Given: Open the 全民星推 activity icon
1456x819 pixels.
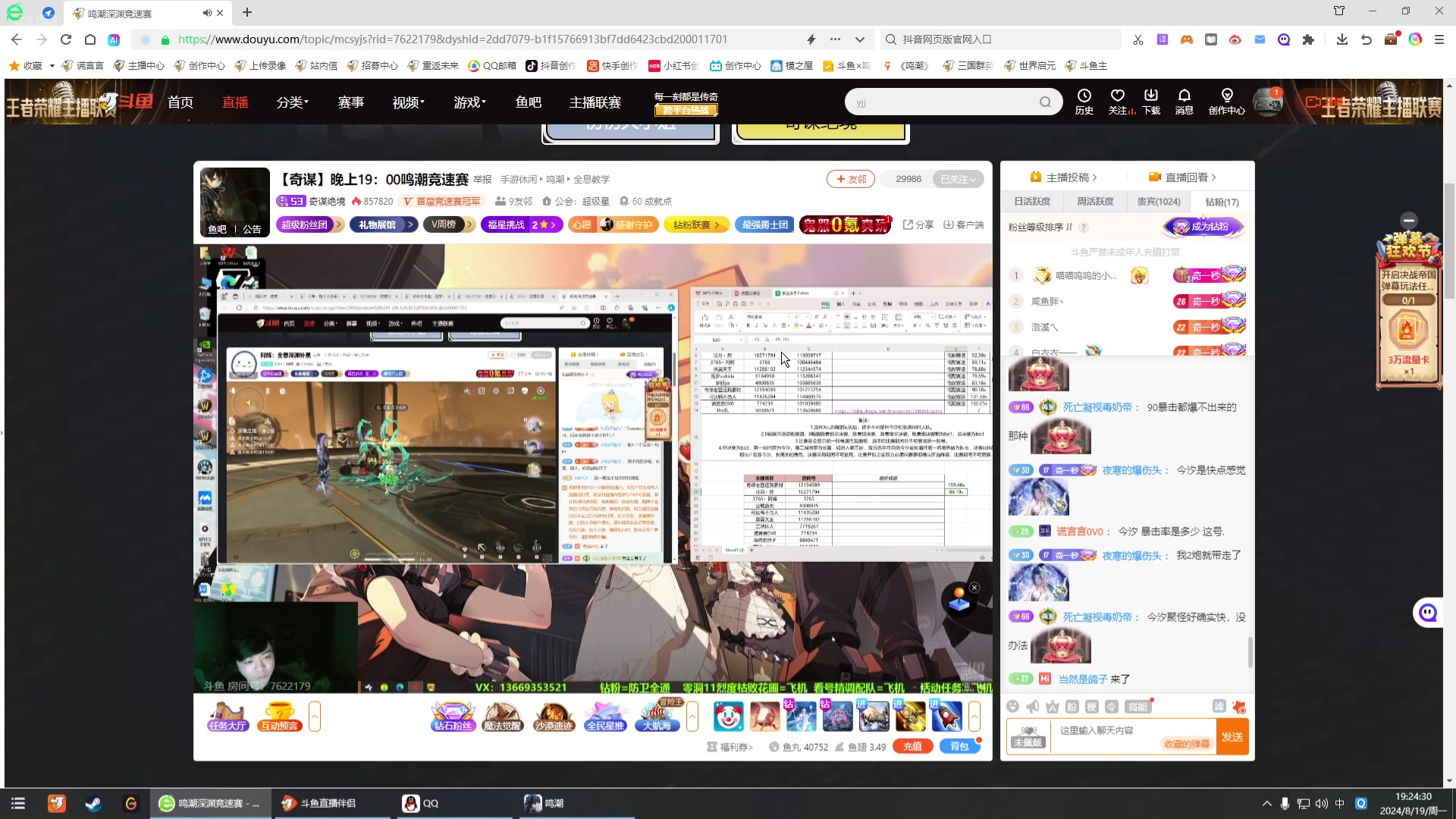Looking at the screenshot, I should (x=605, y=717).
